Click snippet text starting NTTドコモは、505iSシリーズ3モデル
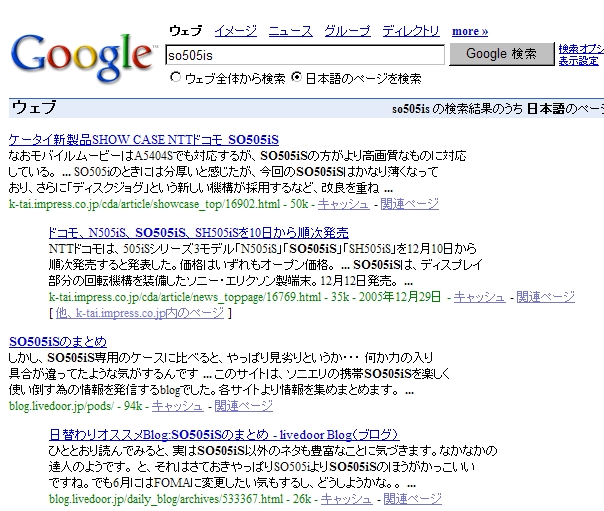 [265, 265]
